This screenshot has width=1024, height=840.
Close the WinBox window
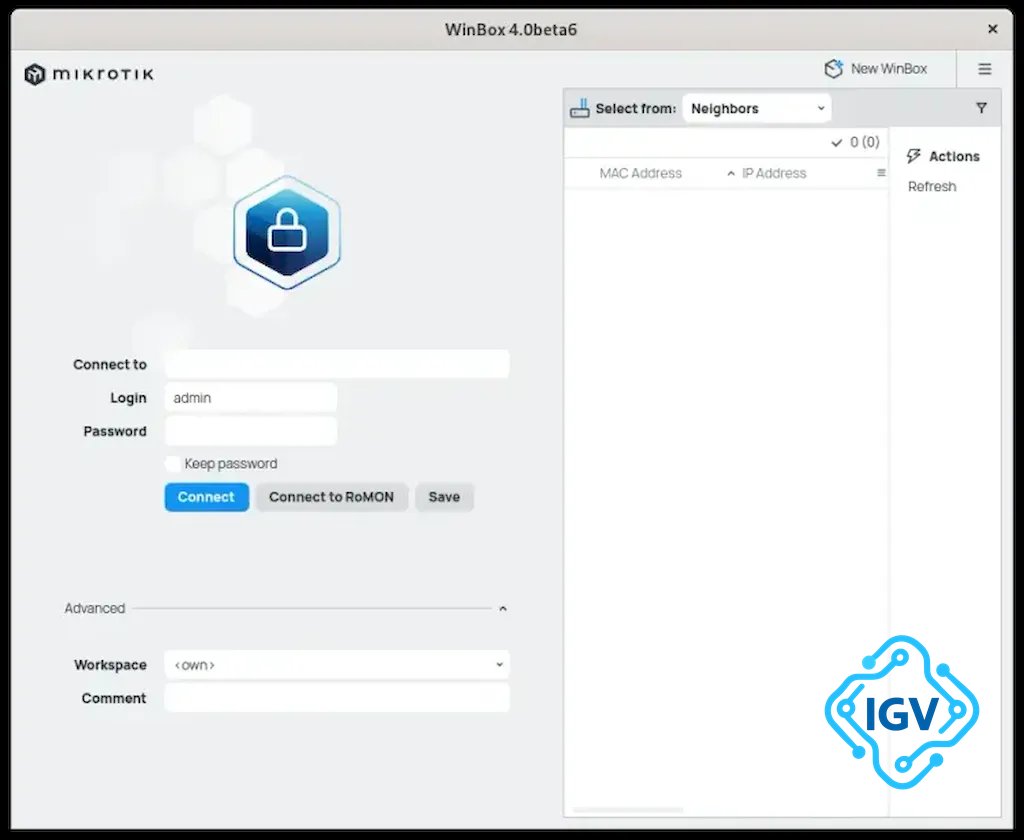[993, 29]
